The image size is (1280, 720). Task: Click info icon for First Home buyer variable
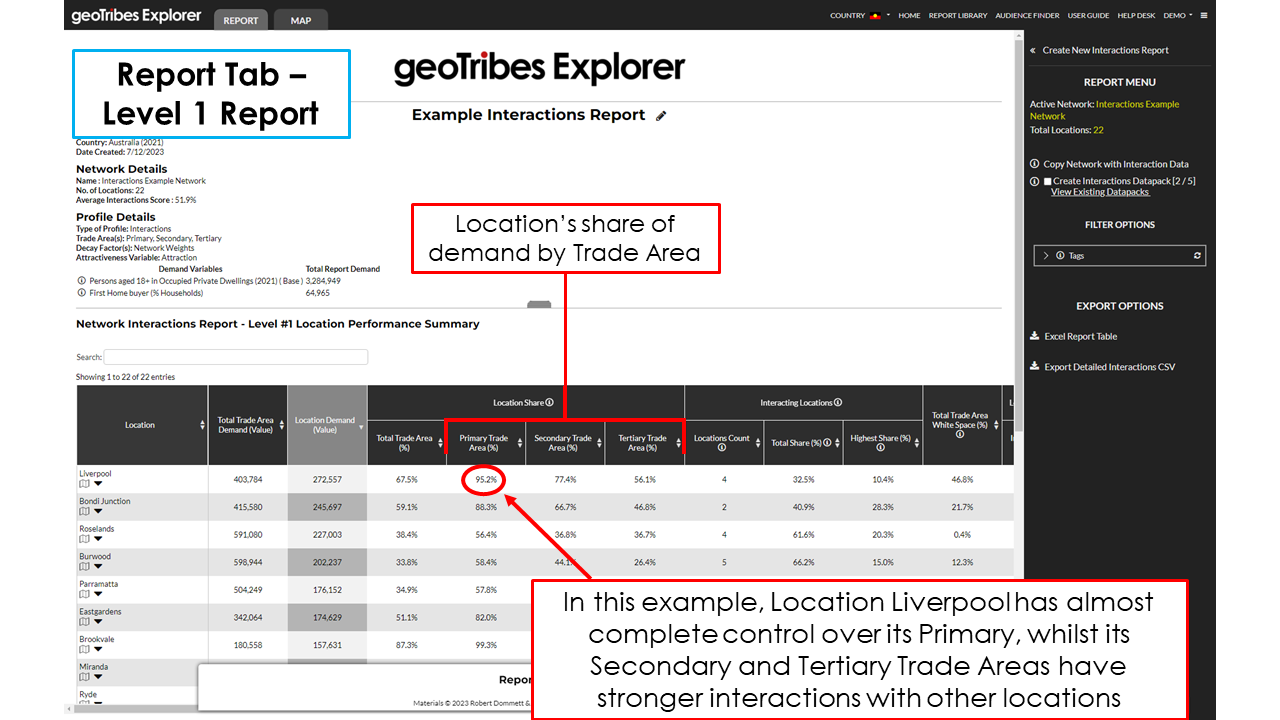(x=81, y=293)
